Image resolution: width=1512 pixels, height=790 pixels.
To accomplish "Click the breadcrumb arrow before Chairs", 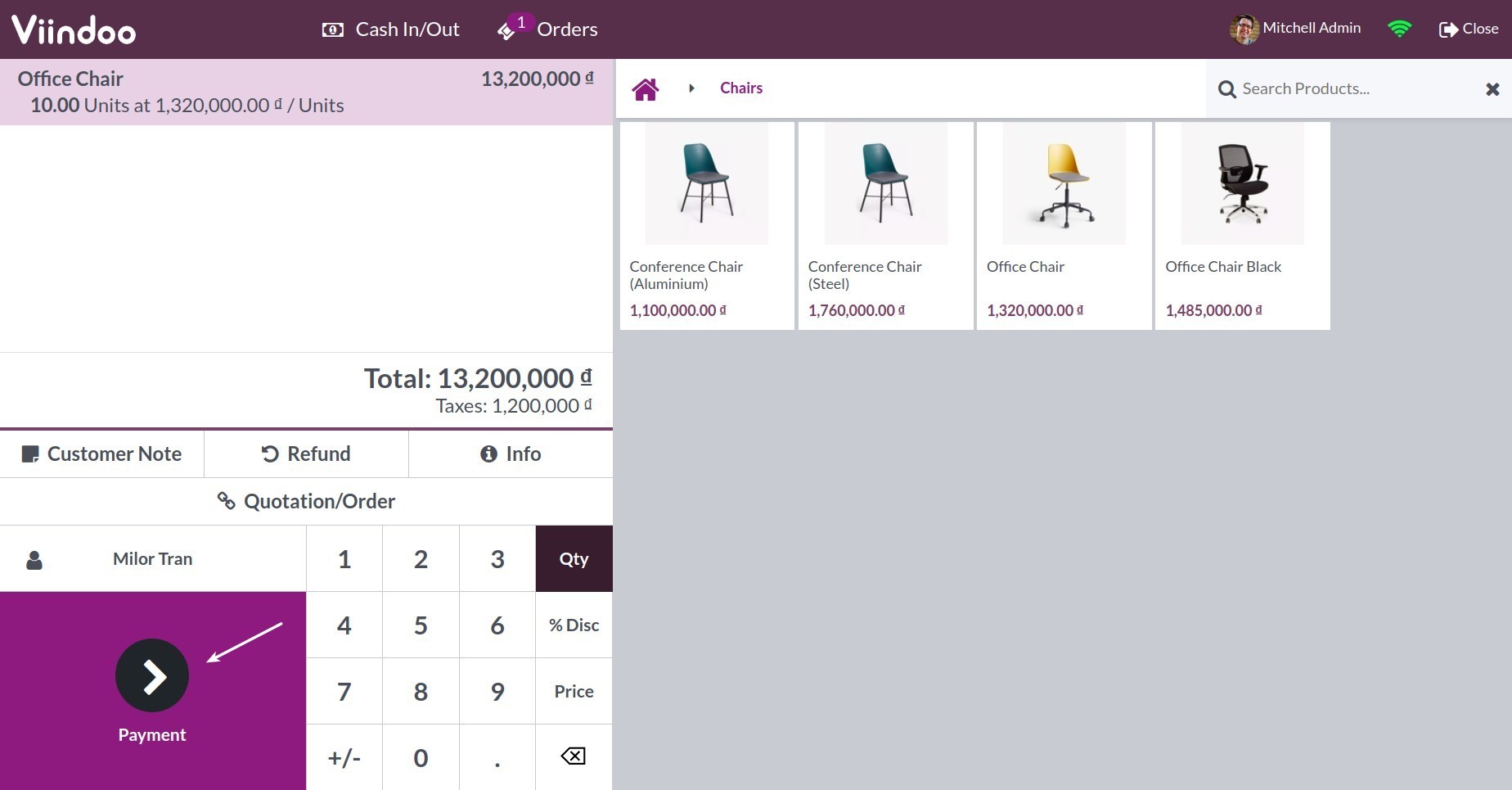I will pos(691,88).
